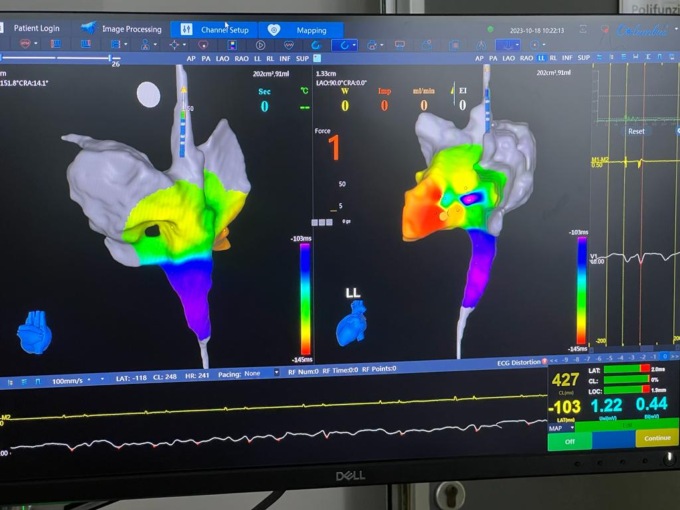Screen dimensions: 680x510
Task: Click the blue refresh rotation icon
Action: click(316, 45)
